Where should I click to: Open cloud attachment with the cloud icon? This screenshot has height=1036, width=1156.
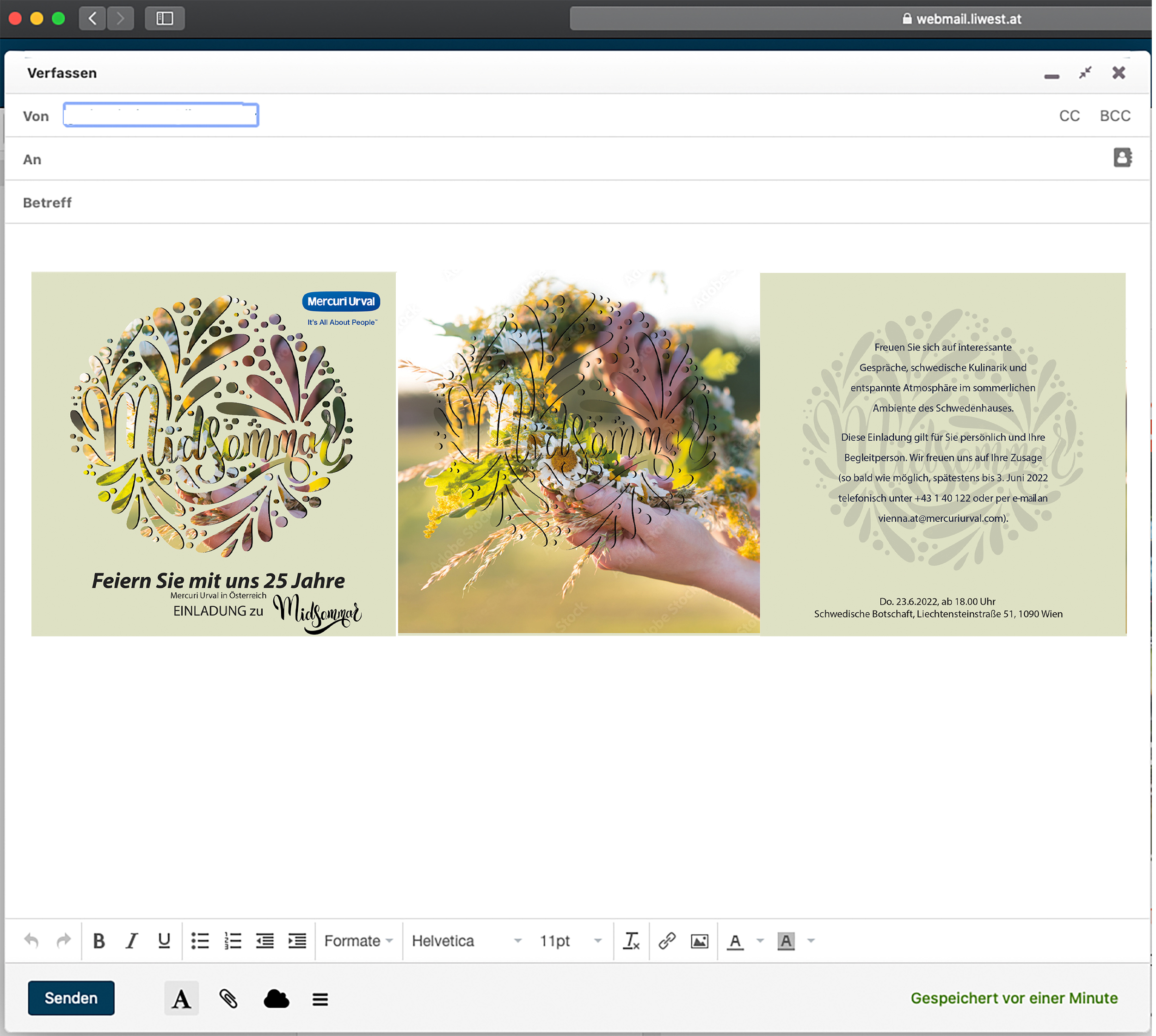[277, 999]
